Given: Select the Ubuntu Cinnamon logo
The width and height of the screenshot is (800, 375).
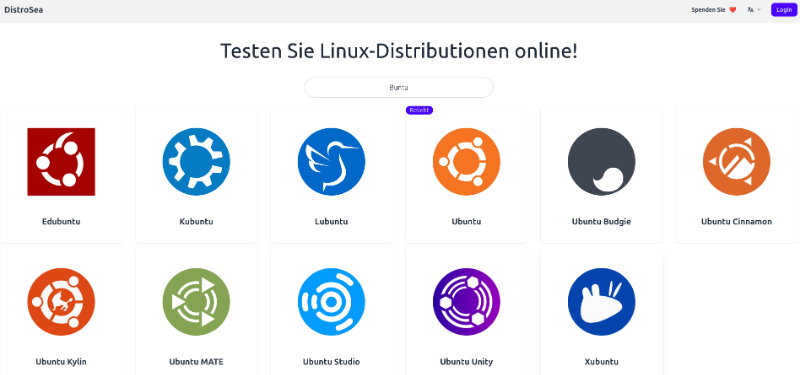Looking at the screenshot, I should click(736, 162).
